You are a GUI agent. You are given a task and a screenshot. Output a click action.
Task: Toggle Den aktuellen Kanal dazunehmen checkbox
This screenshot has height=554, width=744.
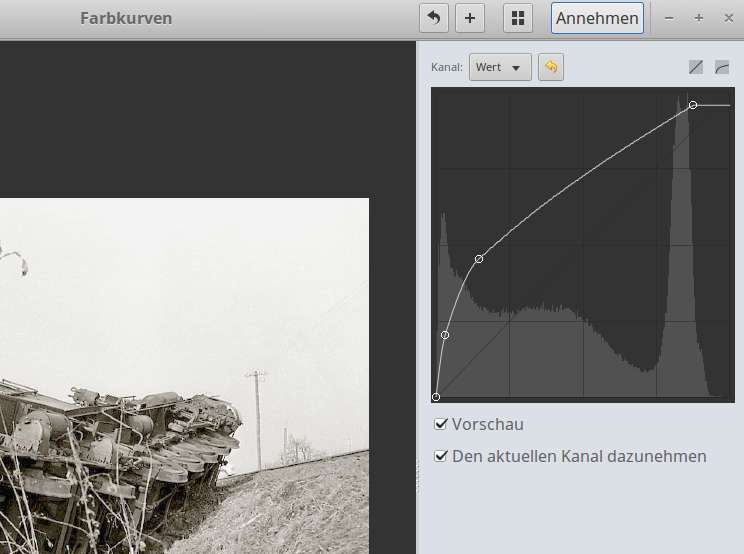click(x=441, y=456)
